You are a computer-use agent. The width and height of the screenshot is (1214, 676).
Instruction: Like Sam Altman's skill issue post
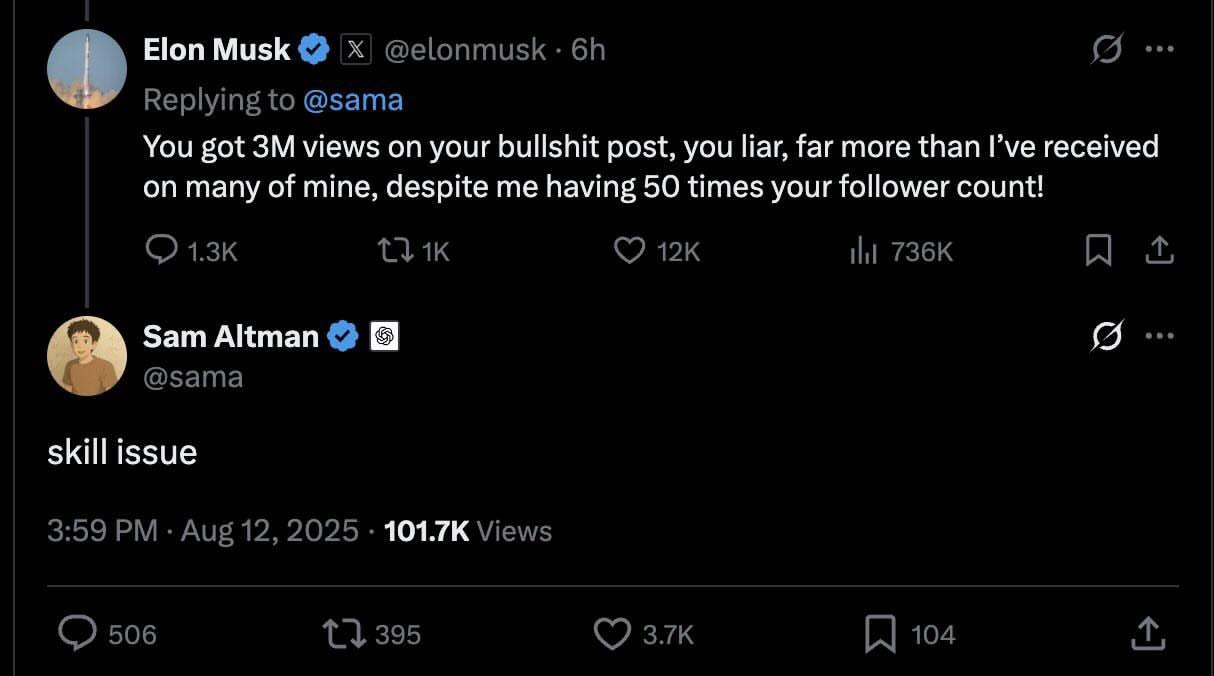611,634
